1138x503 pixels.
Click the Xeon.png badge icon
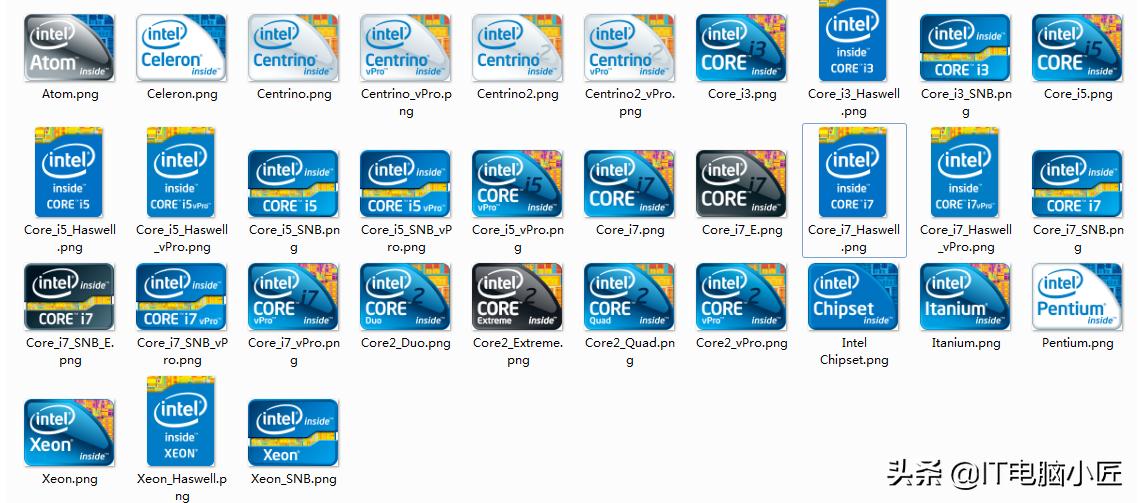69,433
